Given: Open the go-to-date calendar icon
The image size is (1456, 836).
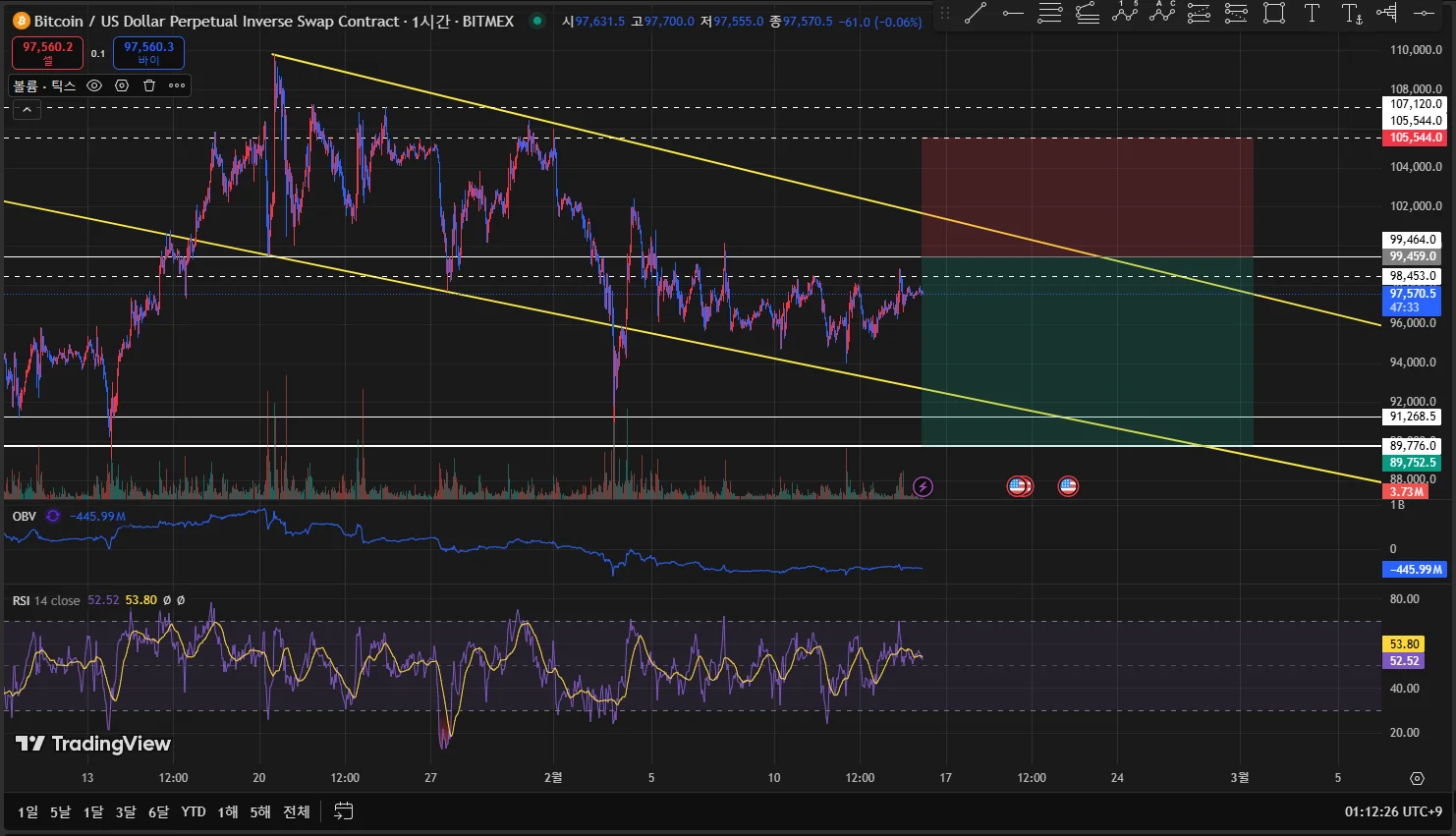Looking at the screenshot, I should pos(343,811).
